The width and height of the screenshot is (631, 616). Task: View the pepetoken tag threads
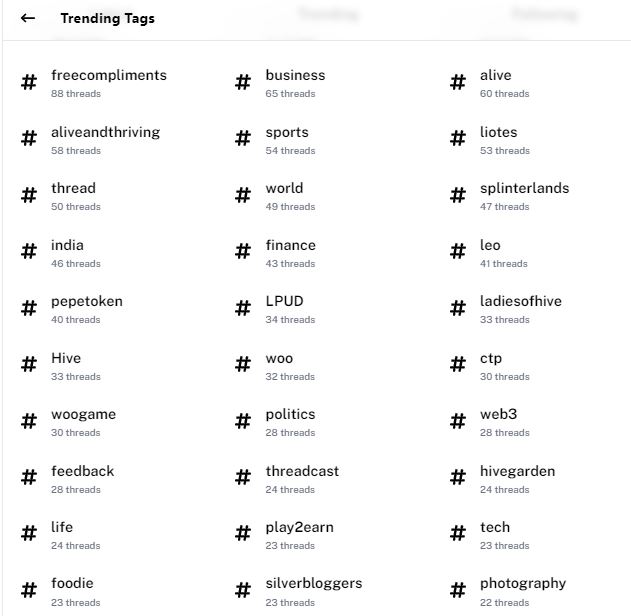(x=87, y=302)
